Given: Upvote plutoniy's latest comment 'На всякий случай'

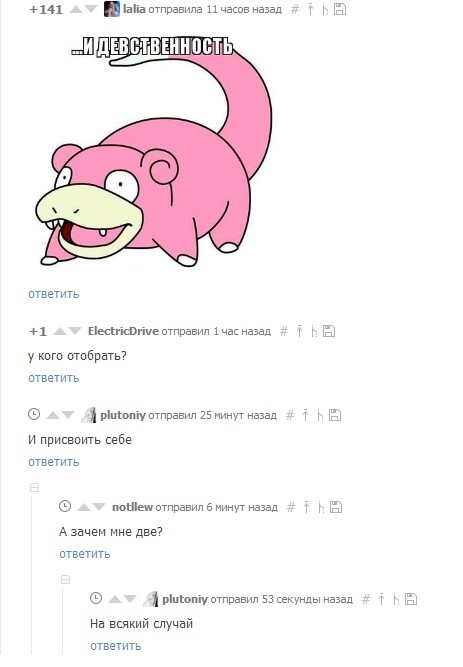Looking at the screenshot, I should coord(115,599).
